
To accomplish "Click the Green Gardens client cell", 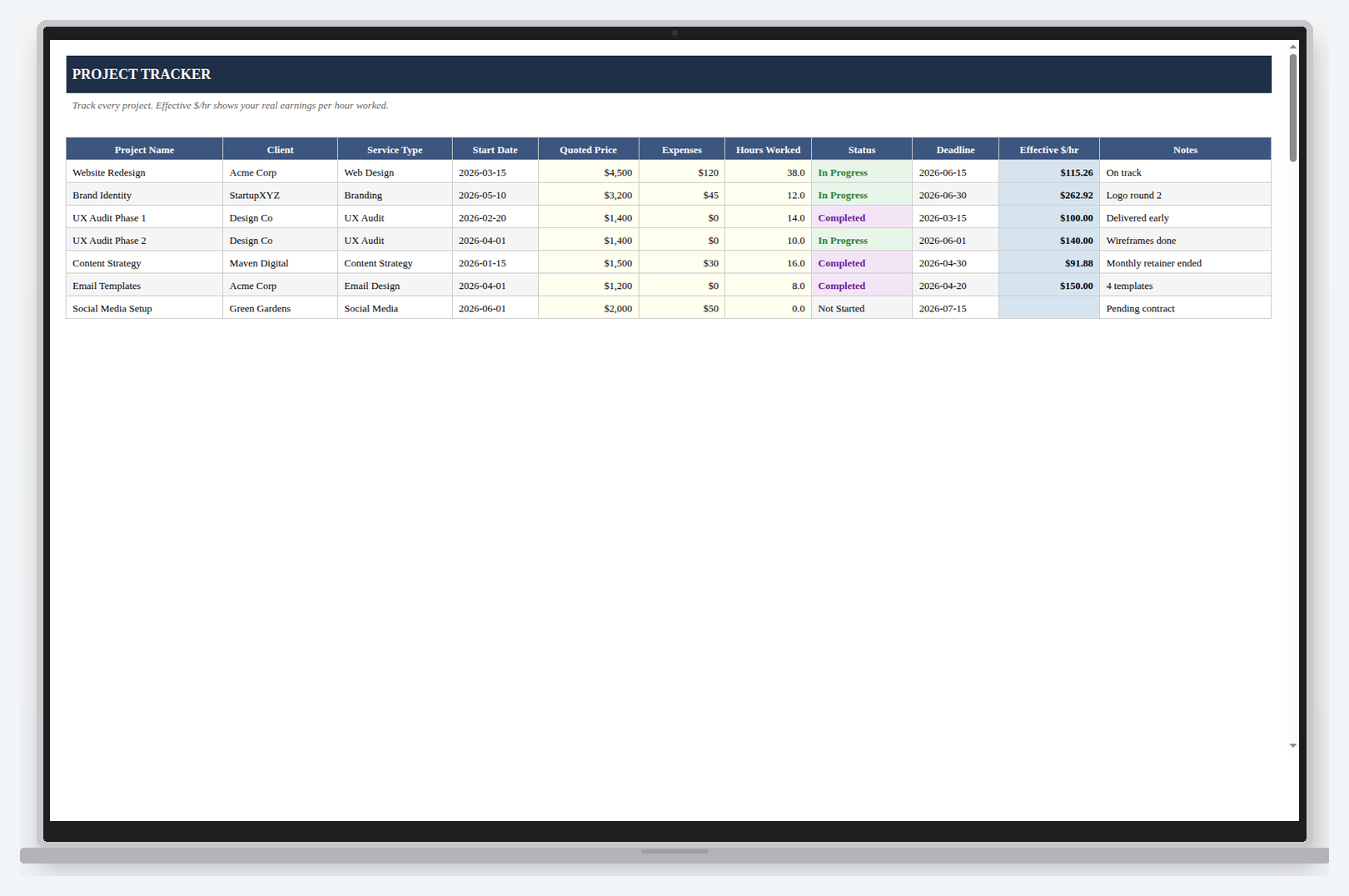I will click(x=280, y=307).
